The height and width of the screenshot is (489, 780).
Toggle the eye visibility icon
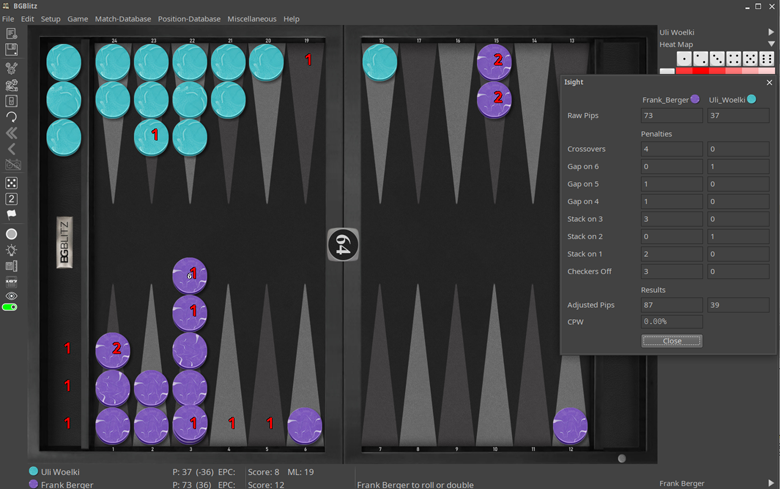coord(11,296)
